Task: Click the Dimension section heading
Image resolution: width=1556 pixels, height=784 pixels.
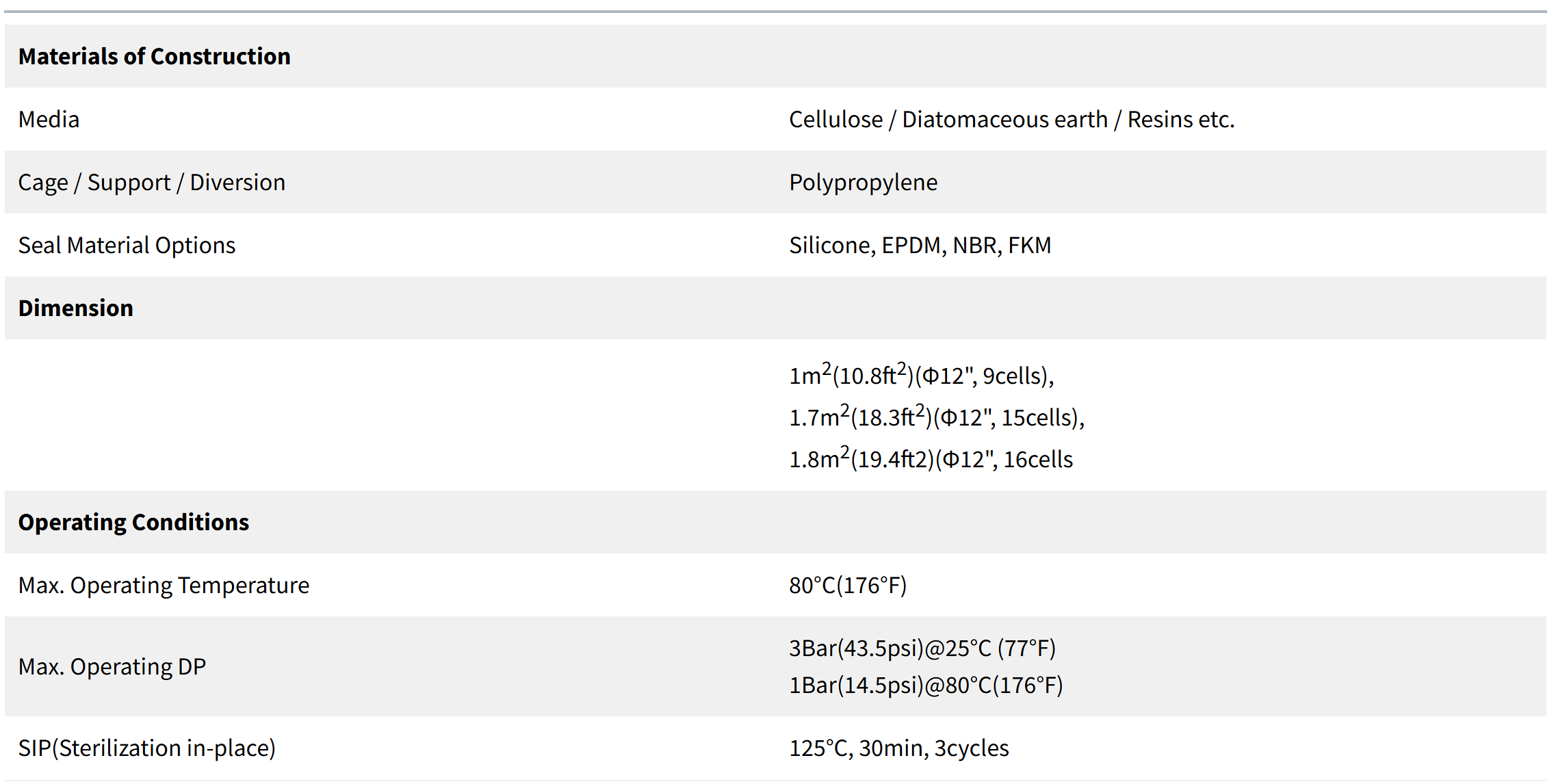Action: pyautogui.click(x=76, y=308)
